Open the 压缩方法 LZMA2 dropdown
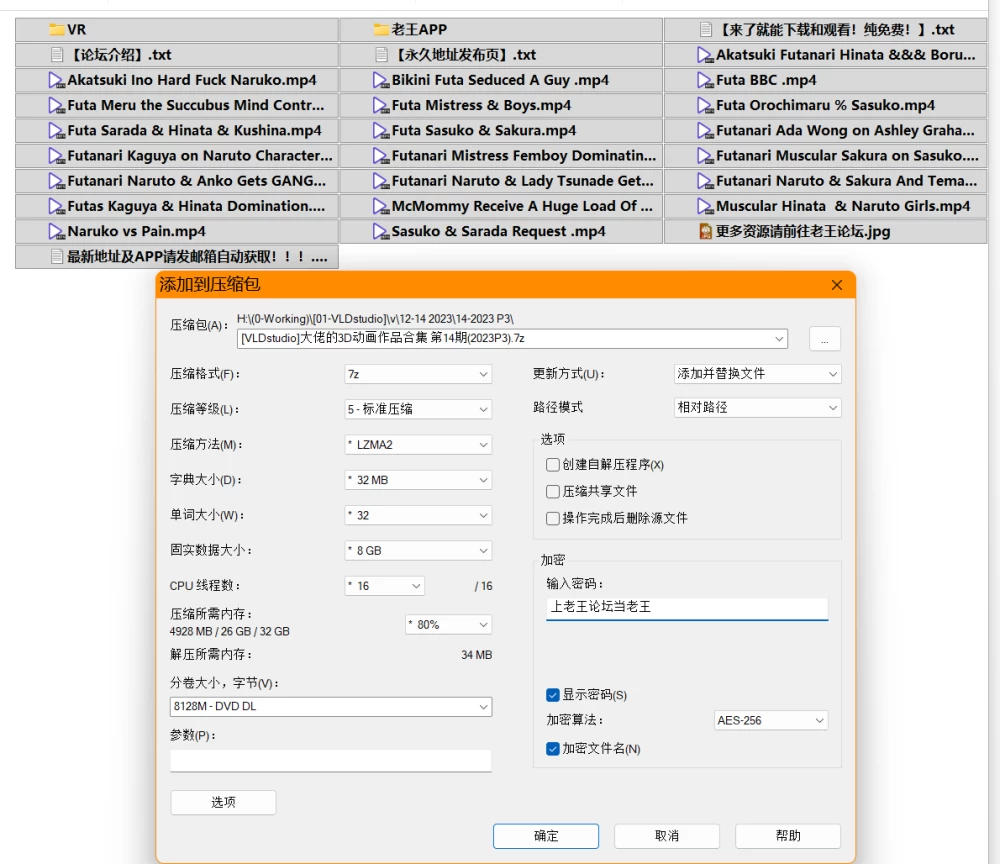 coord(418,444)
